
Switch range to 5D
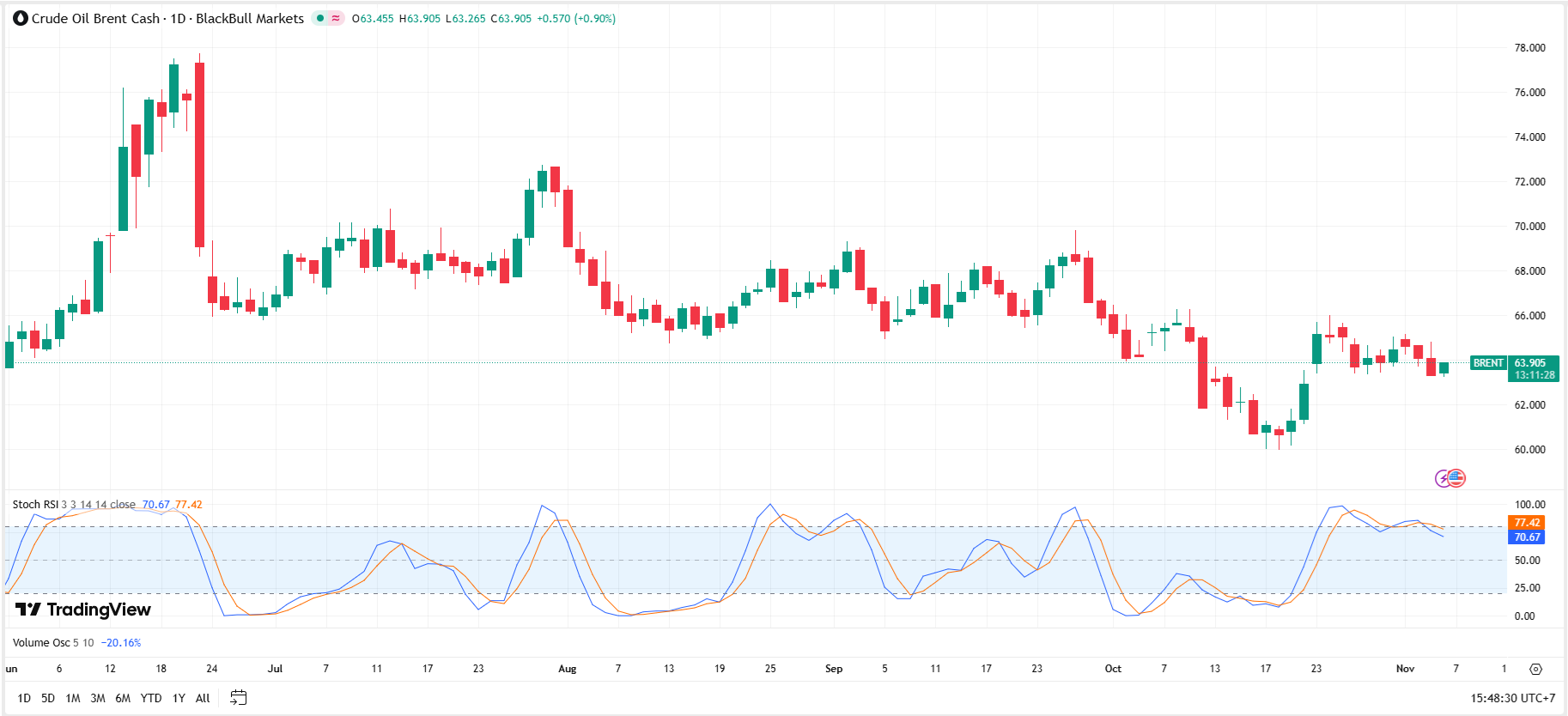click(x=48, y=698)
